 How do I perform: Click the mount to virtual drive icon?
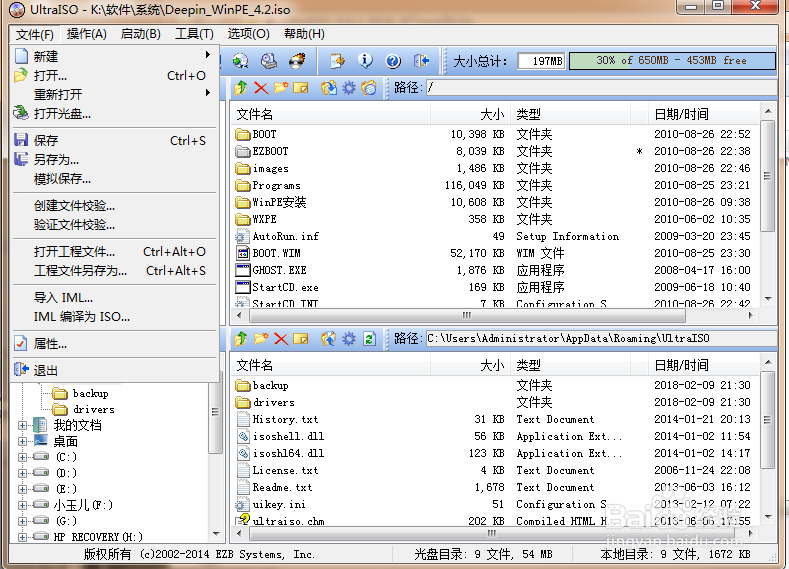(241, 61)
